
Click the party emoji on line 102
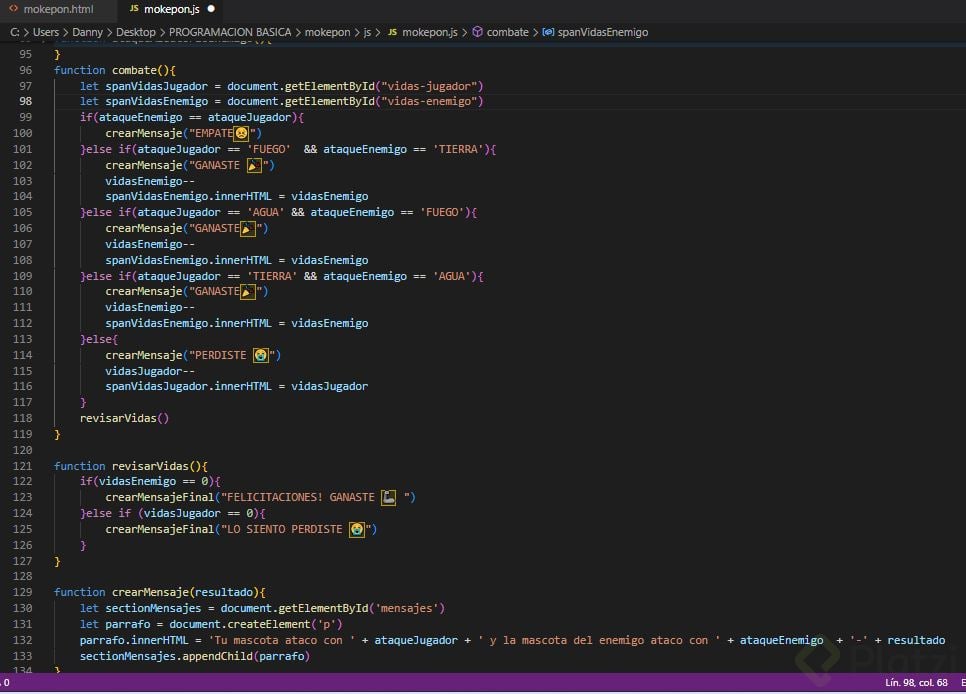[254, 165]
